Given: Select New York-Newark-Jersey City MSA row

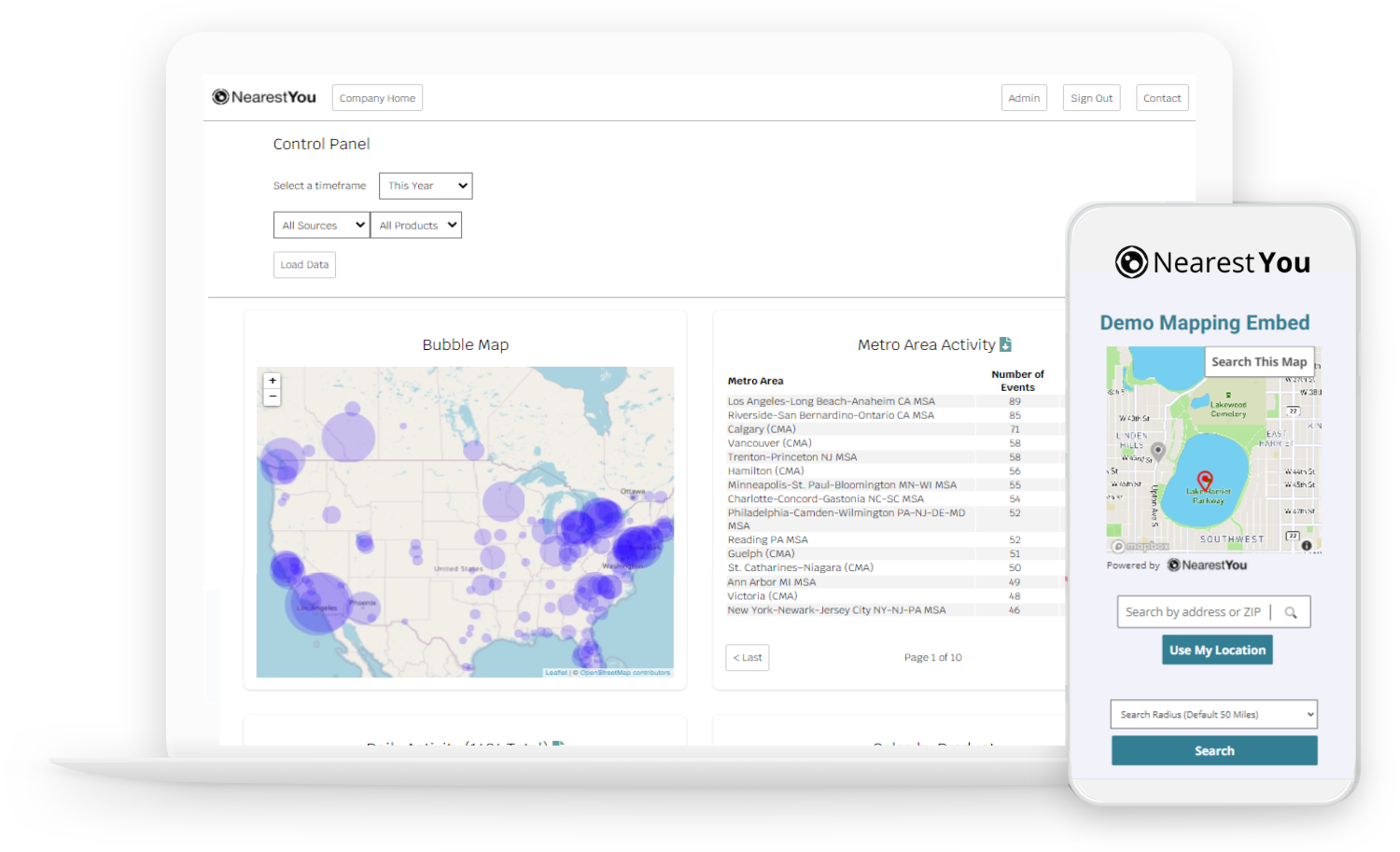Looking at the screenshot, I should click(894, 610).
